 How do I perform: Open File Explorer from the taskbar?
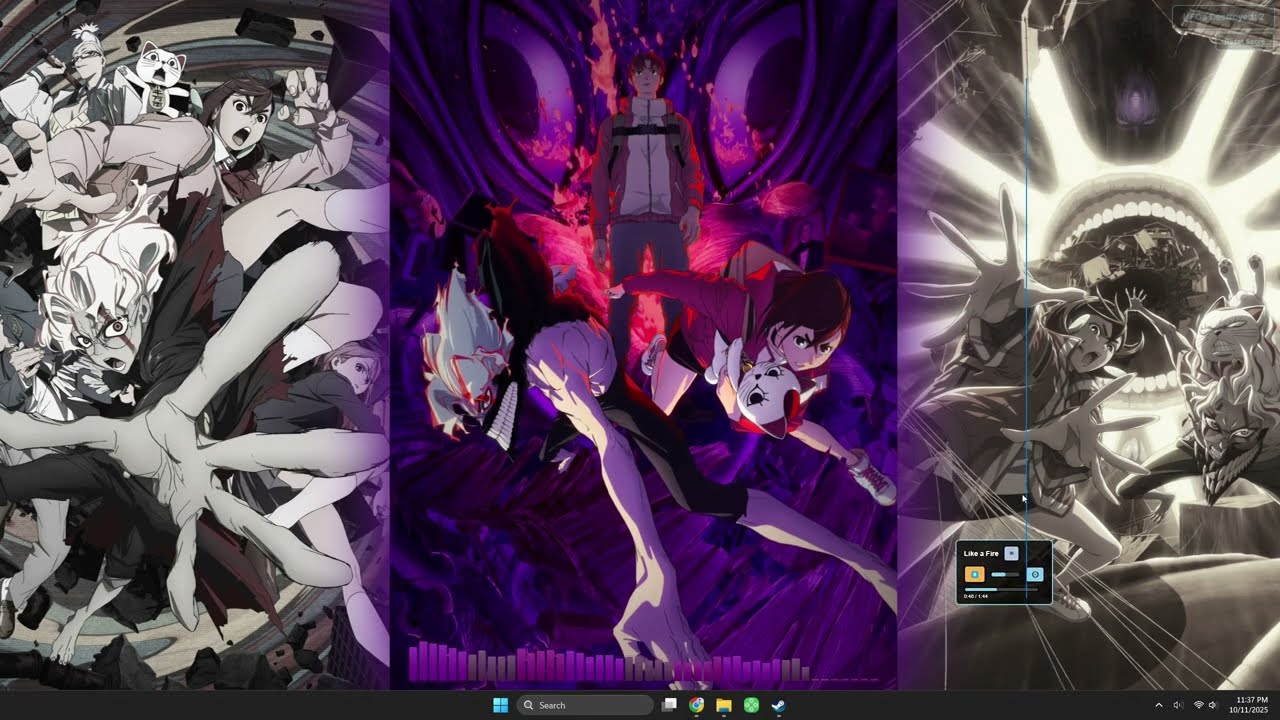[x=723, y=705]
